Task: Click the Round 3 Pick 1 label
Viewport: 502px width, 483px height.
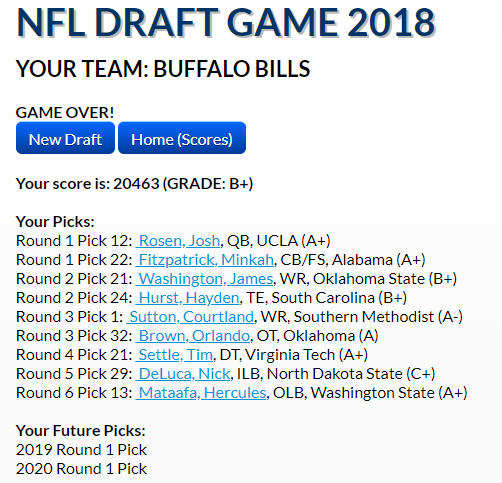Action: (70, 317)
